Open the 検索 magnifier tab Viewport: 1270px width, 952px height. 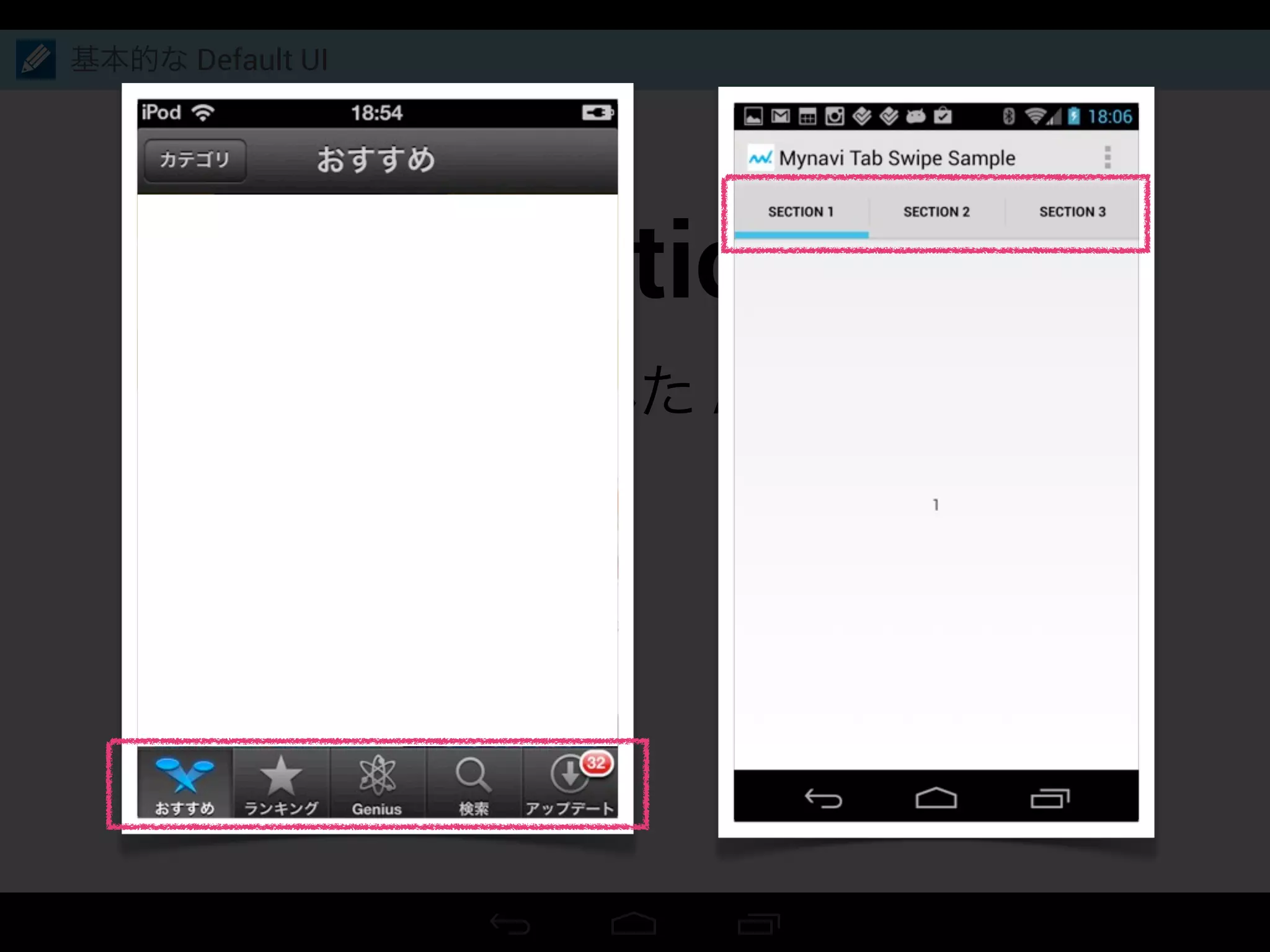pos(474,783)
